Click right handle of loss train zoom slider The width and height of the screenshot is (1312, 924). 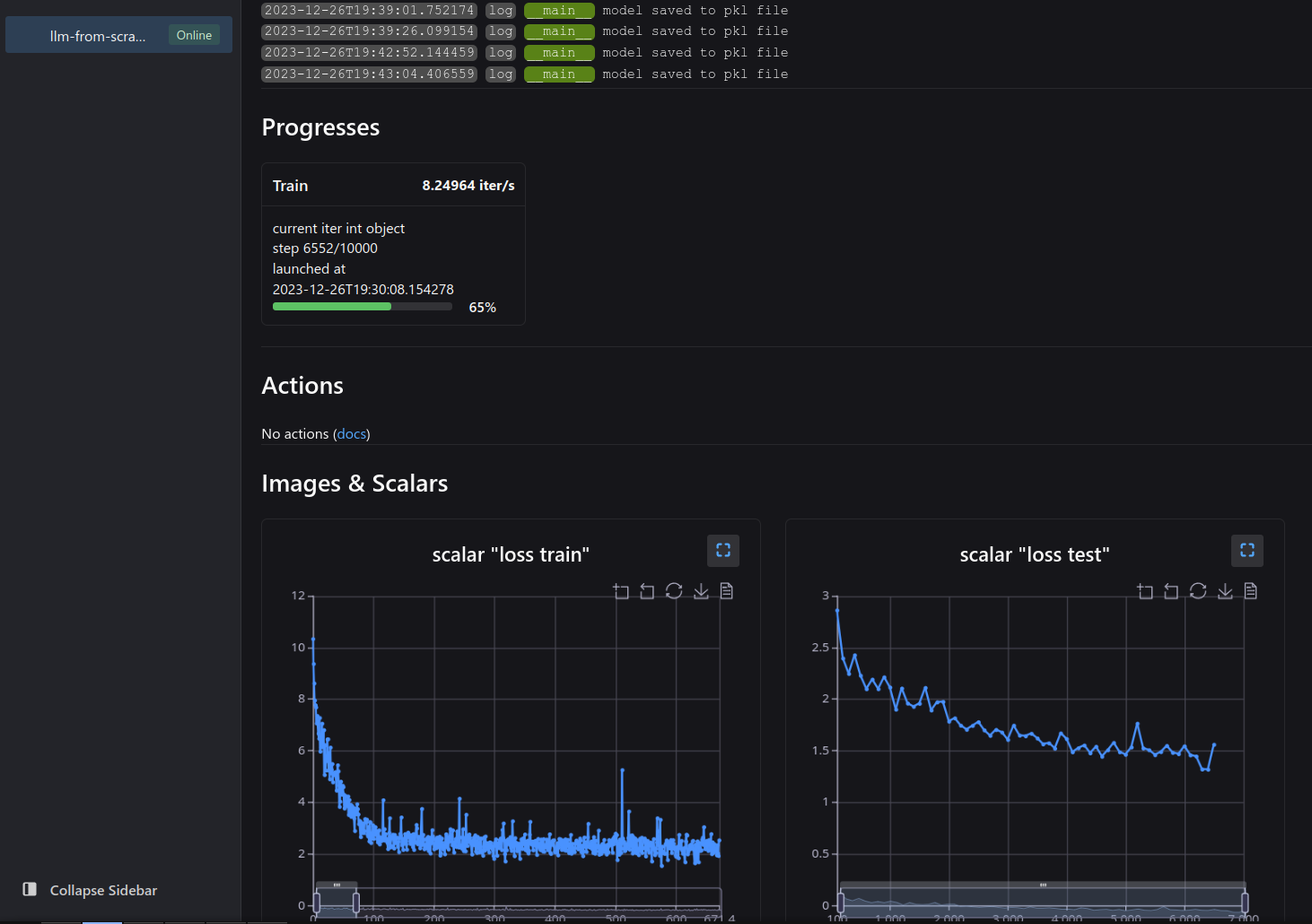(356, 902)
